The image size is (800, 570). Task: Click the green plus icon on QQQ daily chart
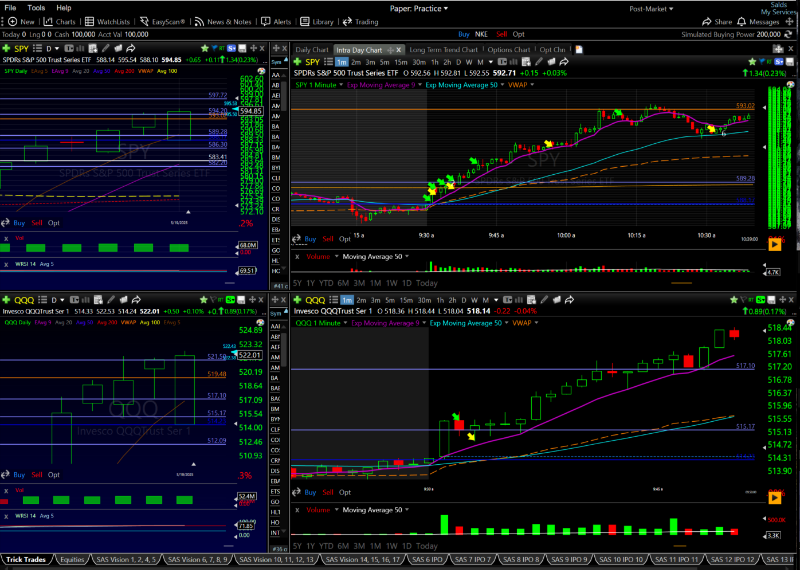click(x=6, y=300)
